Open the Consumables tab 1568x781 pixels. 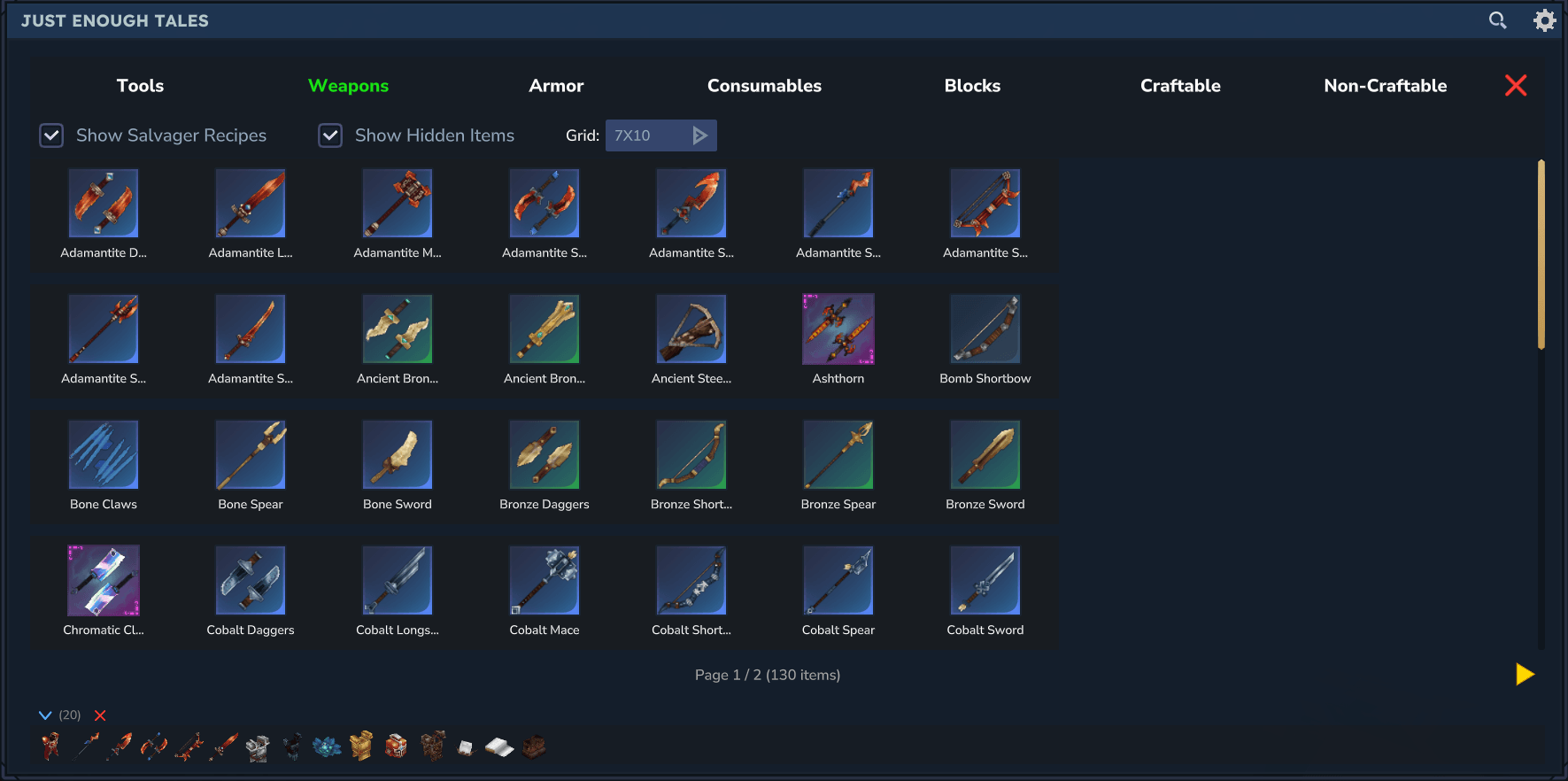pyautogui.click(x=764, y=86)
